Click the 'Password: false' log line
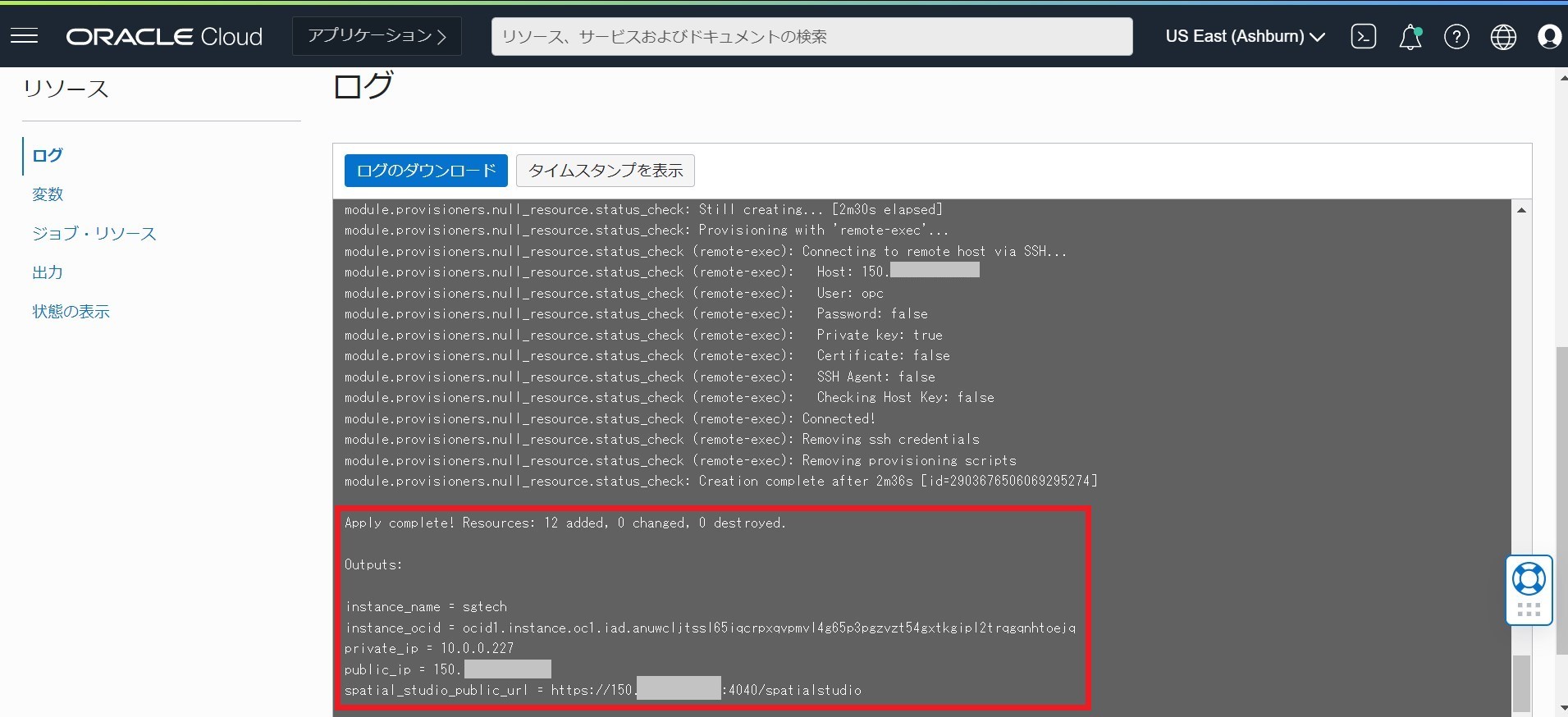The image size is (1568, 717). click(636, 313)
